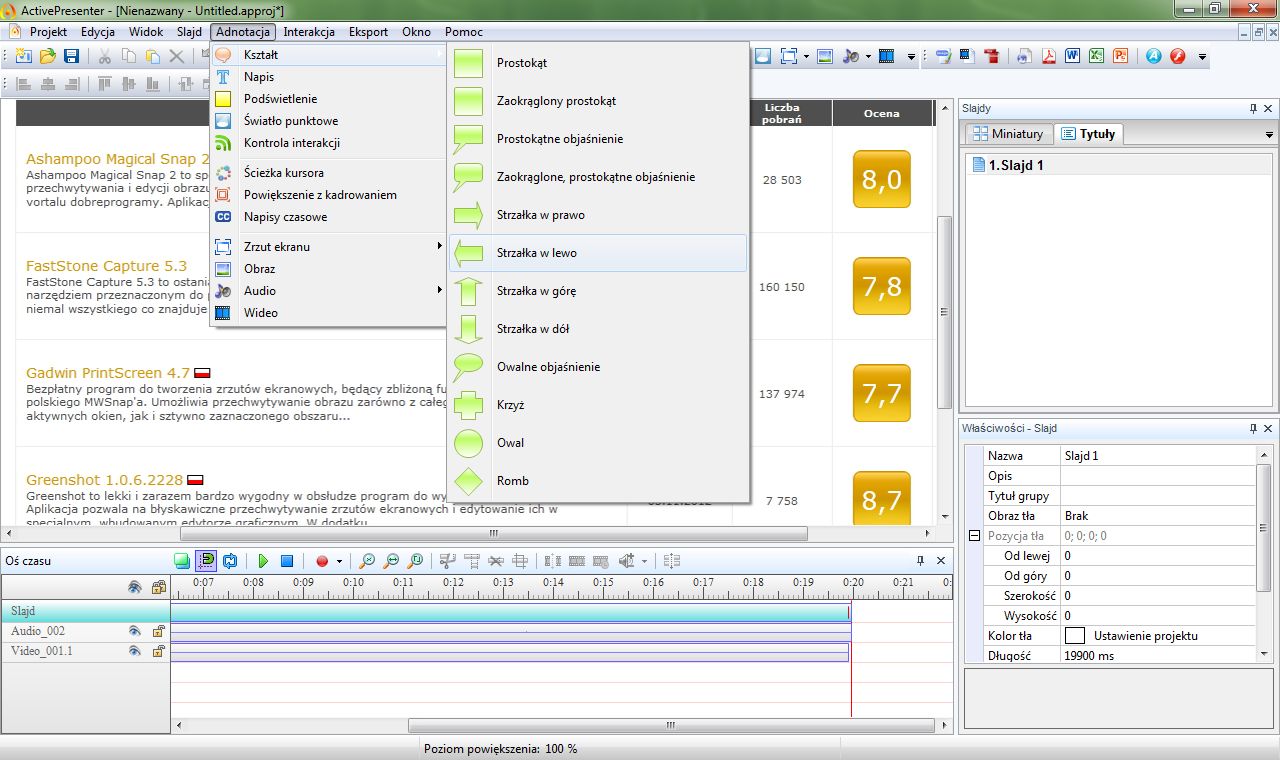Click the green preview icon on timeline toolbar
Viewport: 1280px width, 760px height.
coord(180,561)
